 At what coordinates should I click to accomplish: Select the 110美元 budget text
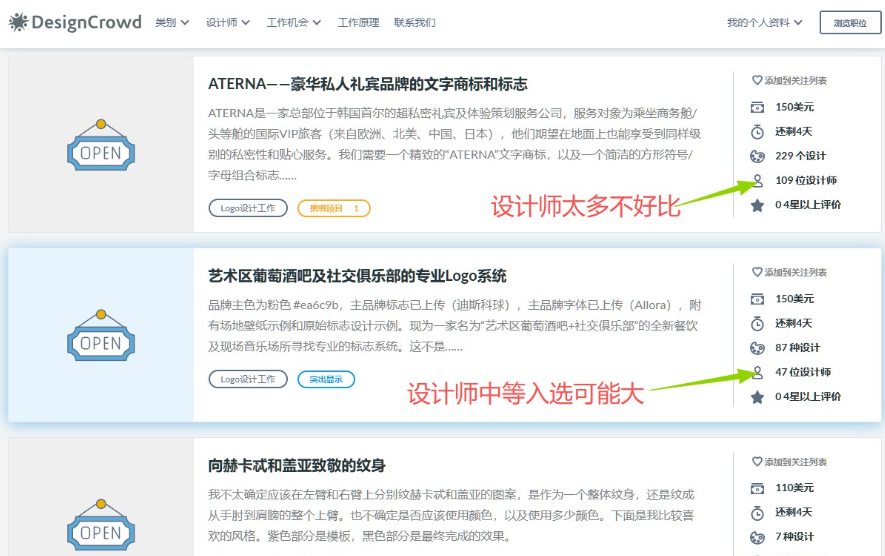point(795,488)
